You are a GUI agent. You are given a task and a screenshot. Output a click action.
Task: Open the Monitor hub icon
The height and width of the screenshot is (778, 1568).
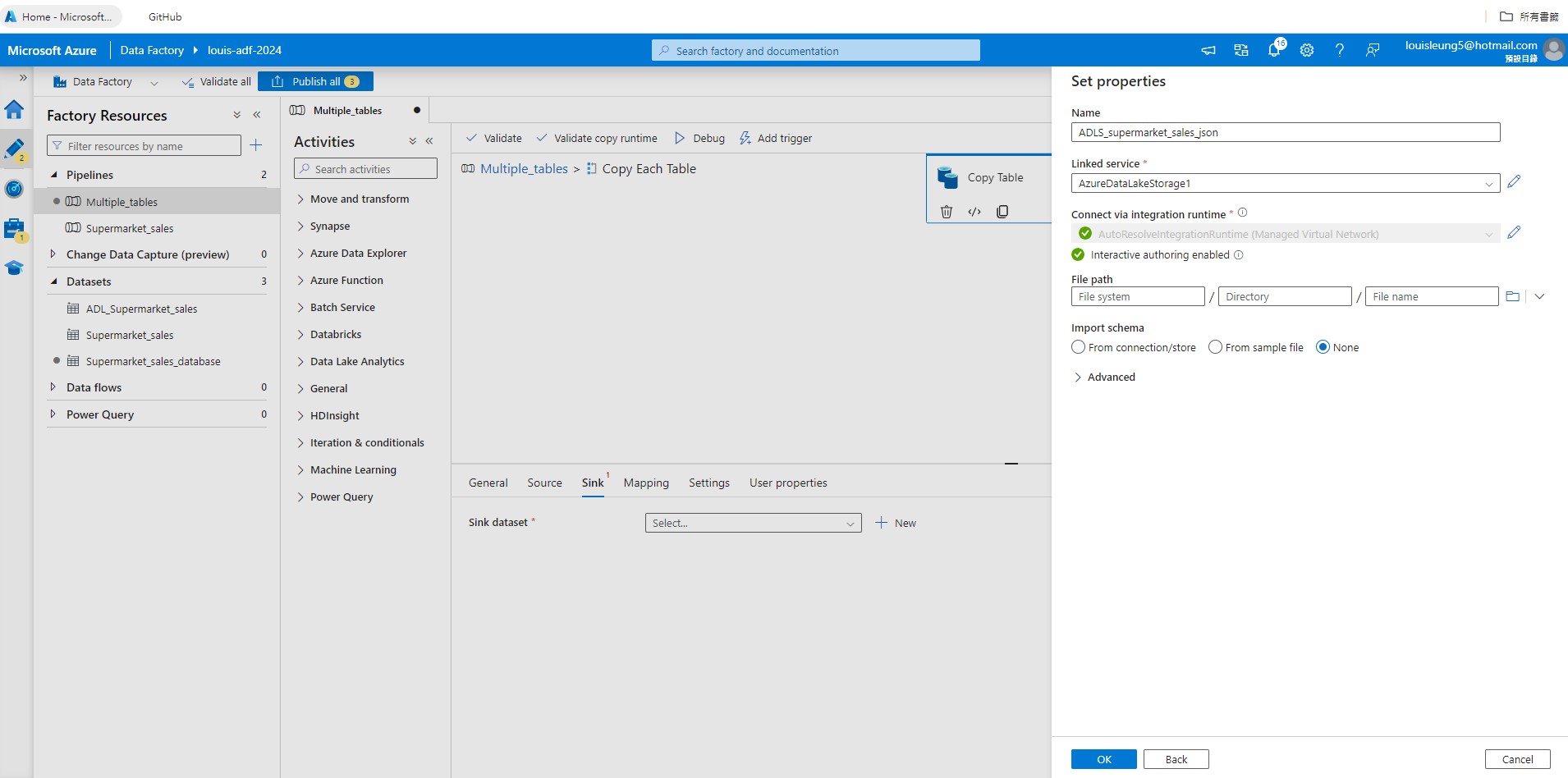point(14,189)
